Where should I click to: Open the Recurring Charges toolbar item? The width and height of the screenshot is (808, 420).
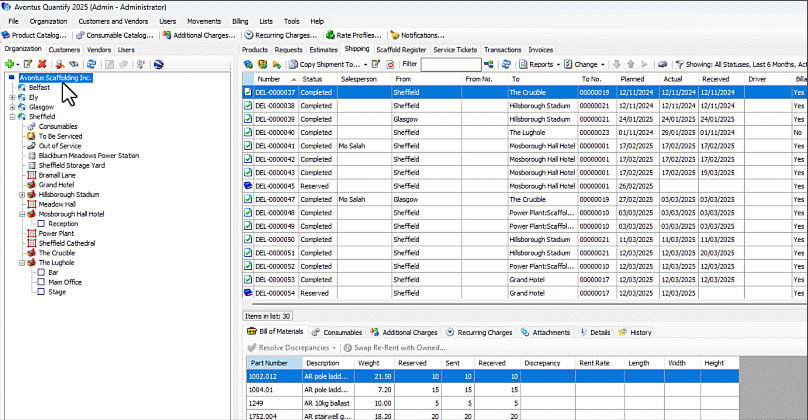278,35
